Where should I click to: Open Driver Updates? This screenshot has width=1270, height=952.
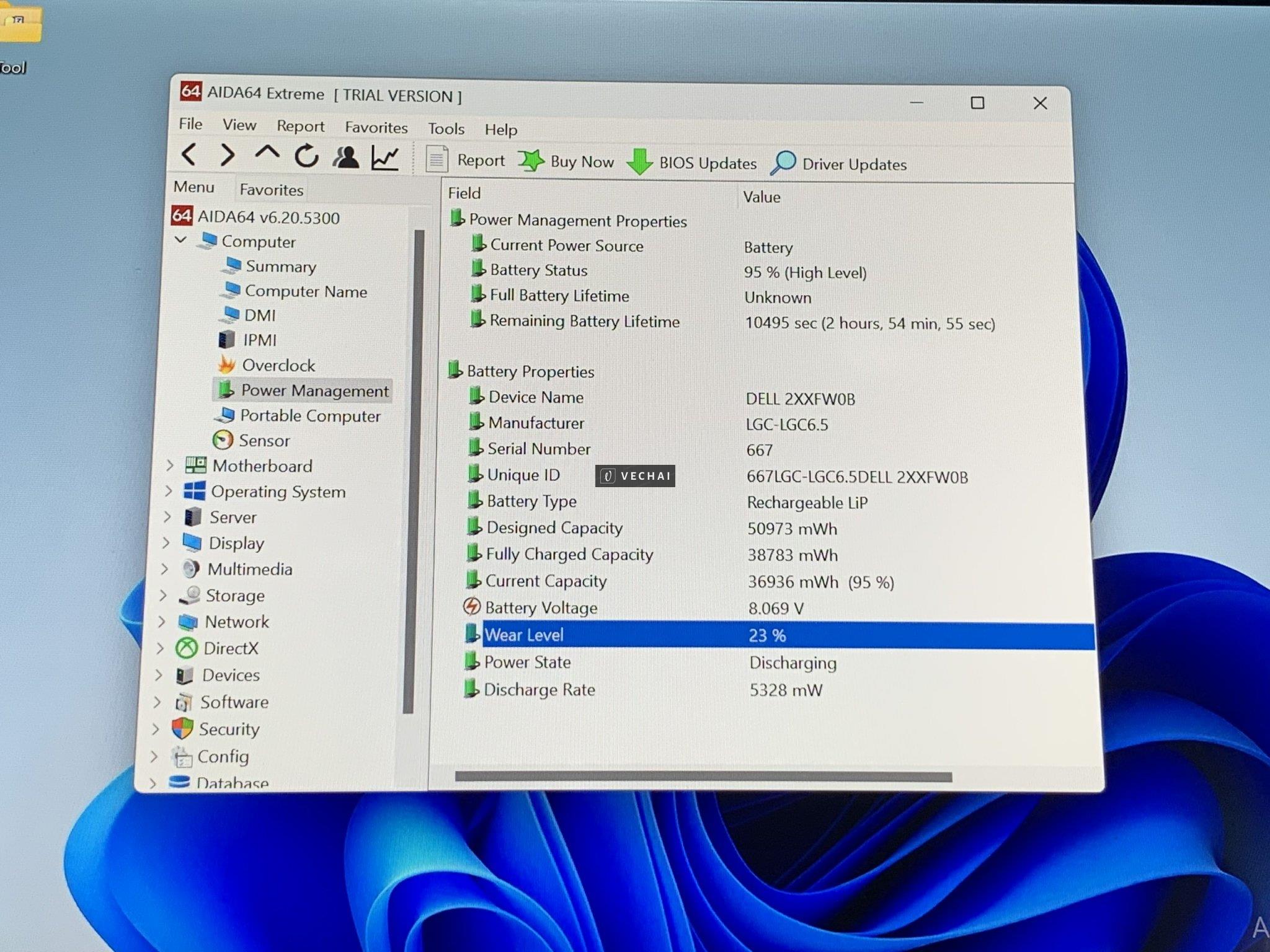tap(838, 164)
